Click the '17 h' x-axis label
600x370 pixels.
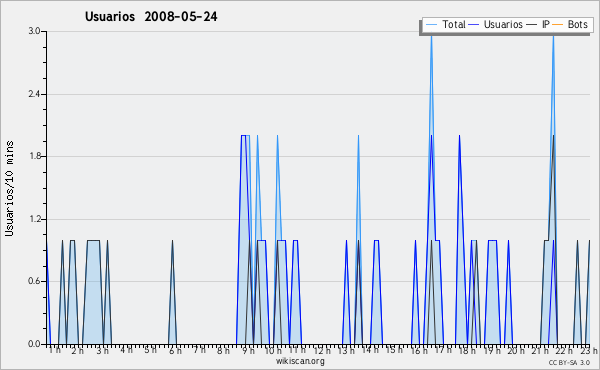pyautogui.click(x=443, y=350)
